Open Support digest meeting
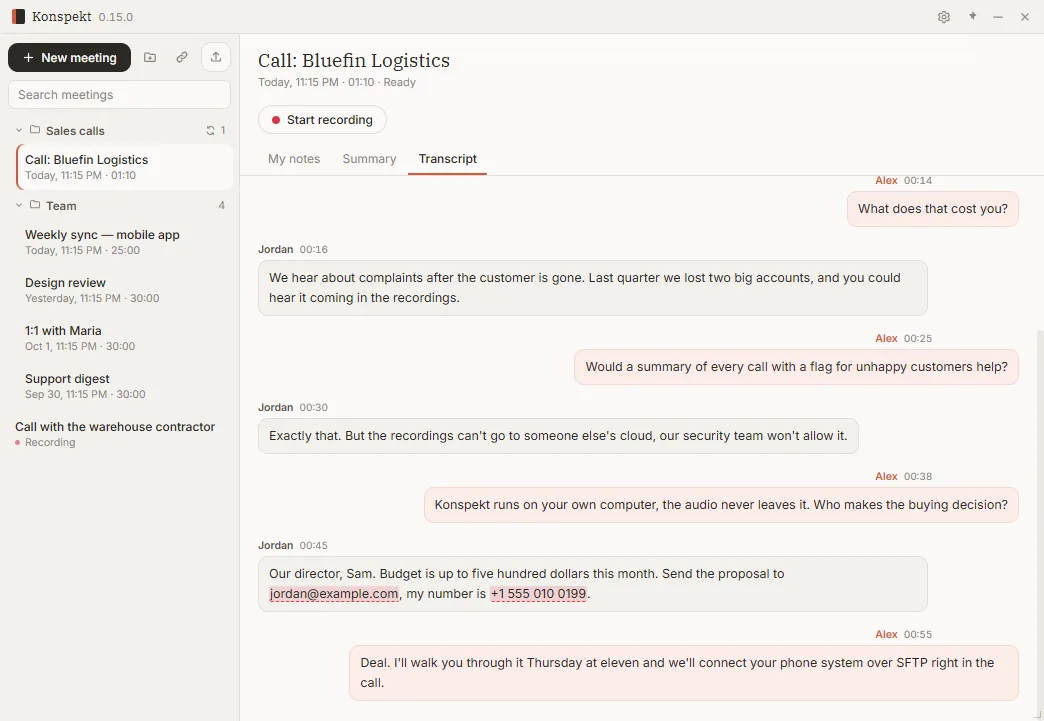Viewport: 1044px width, 721px height. tap(125, 386)
